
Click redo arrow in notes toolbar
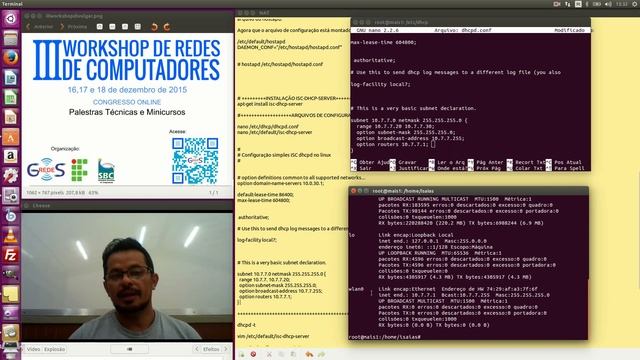322,354
